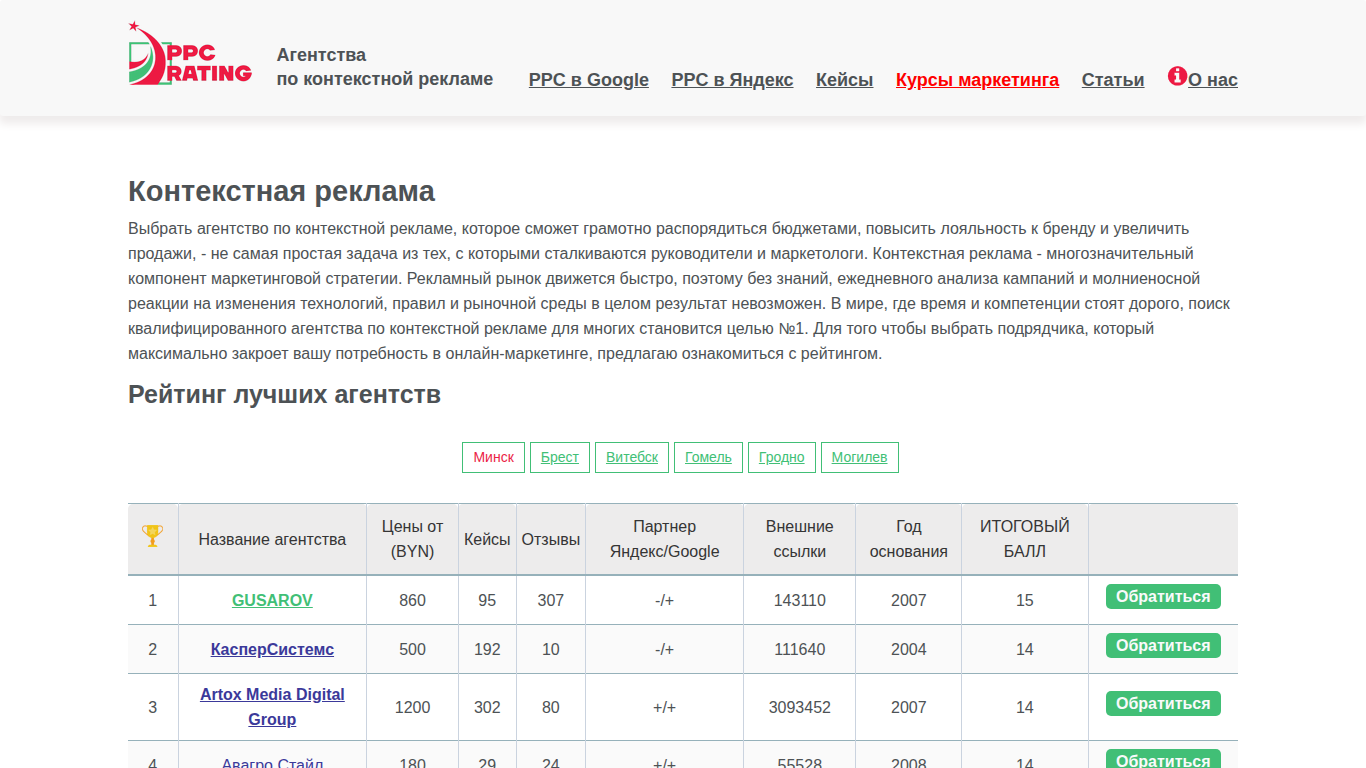Switch to the Гродно city filter
Screen dimensions: 1366x768
pos(782,457)
